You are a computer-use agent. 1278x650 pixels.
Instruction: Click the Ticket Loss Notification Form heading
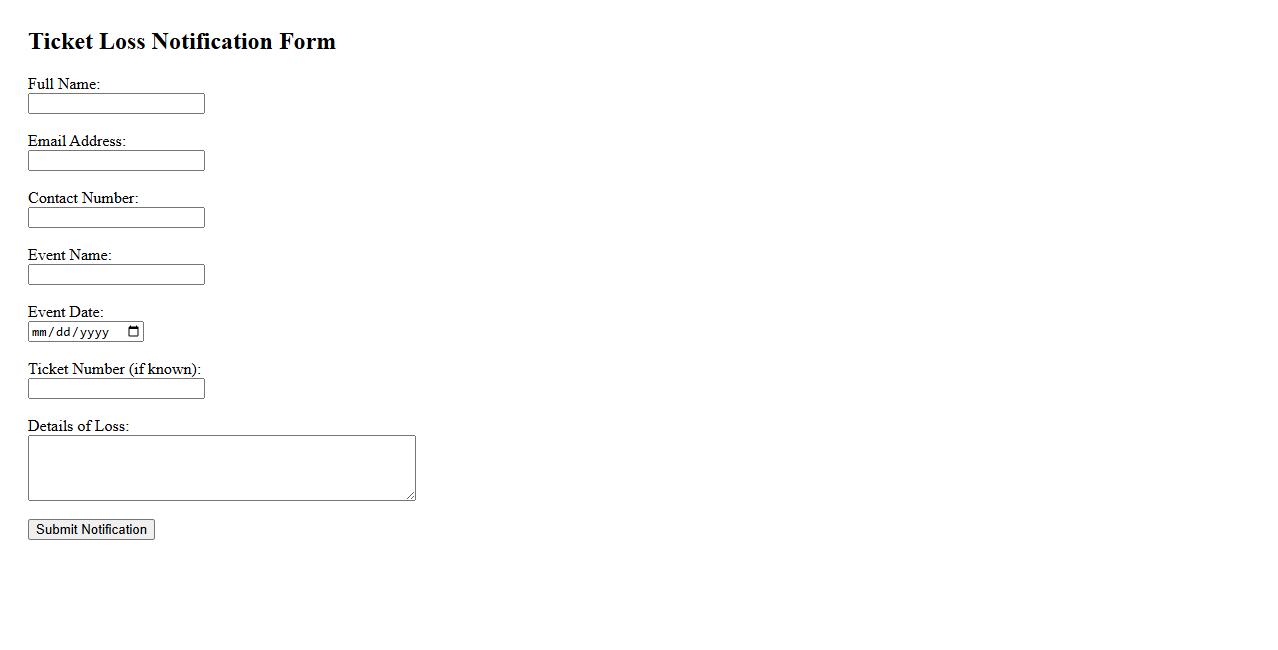coord(182,42)
